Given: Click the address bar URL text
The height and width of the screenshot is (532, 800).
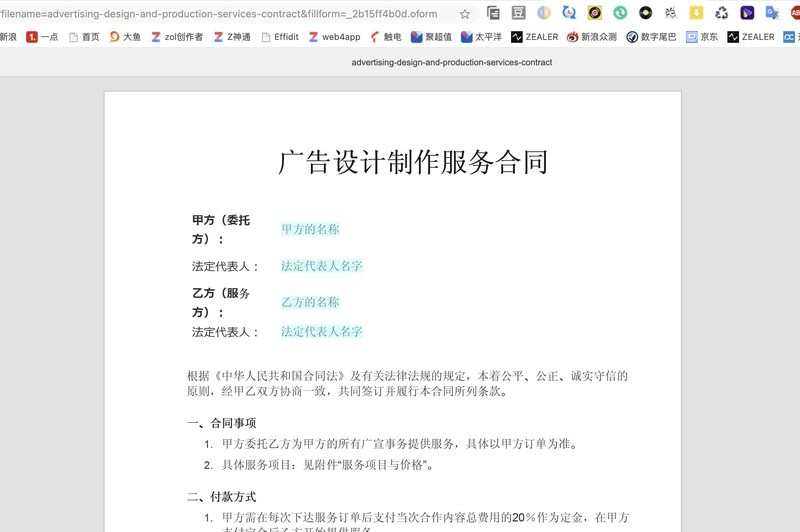Looking at the screenshot, I should (218, 14).
